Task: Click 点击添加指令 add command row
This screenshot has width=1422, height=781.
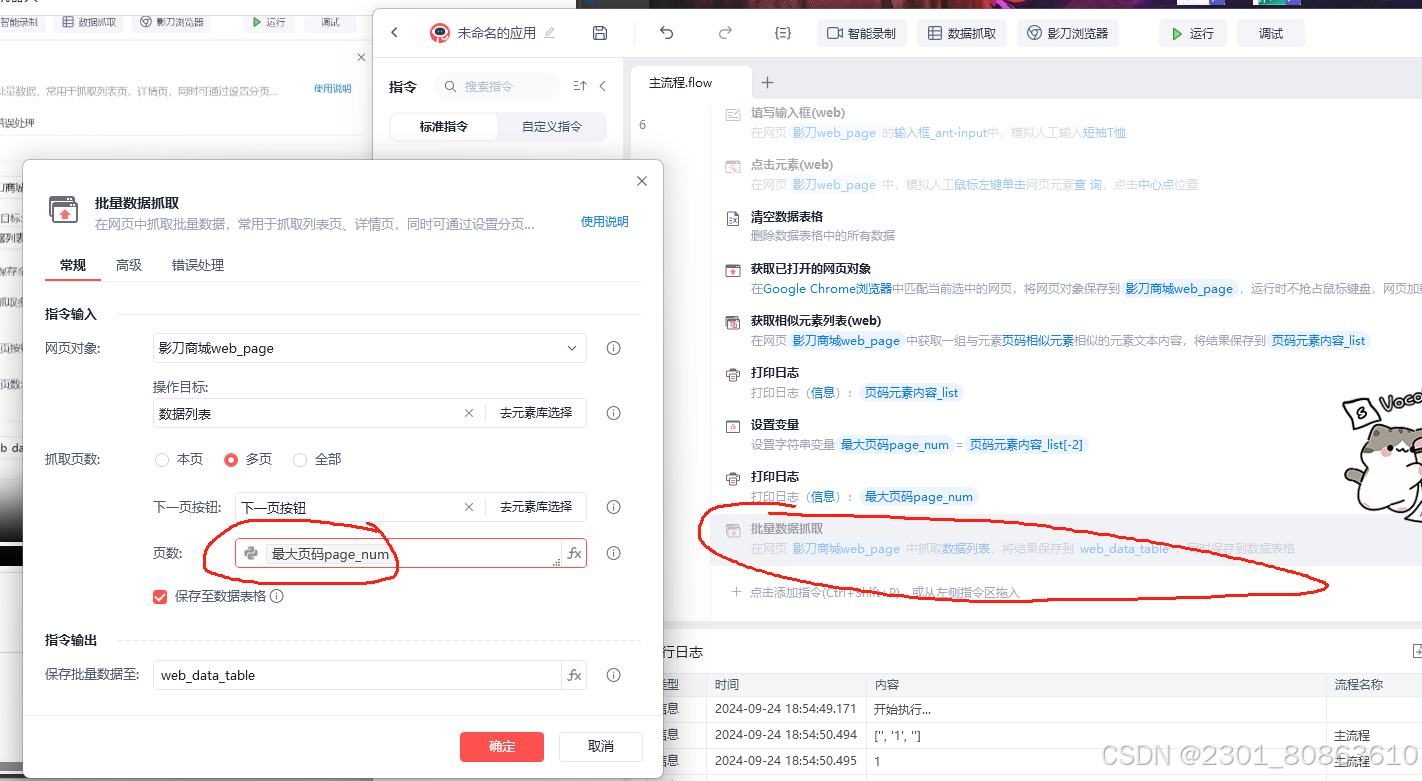Action: click(x=875, y=593)
